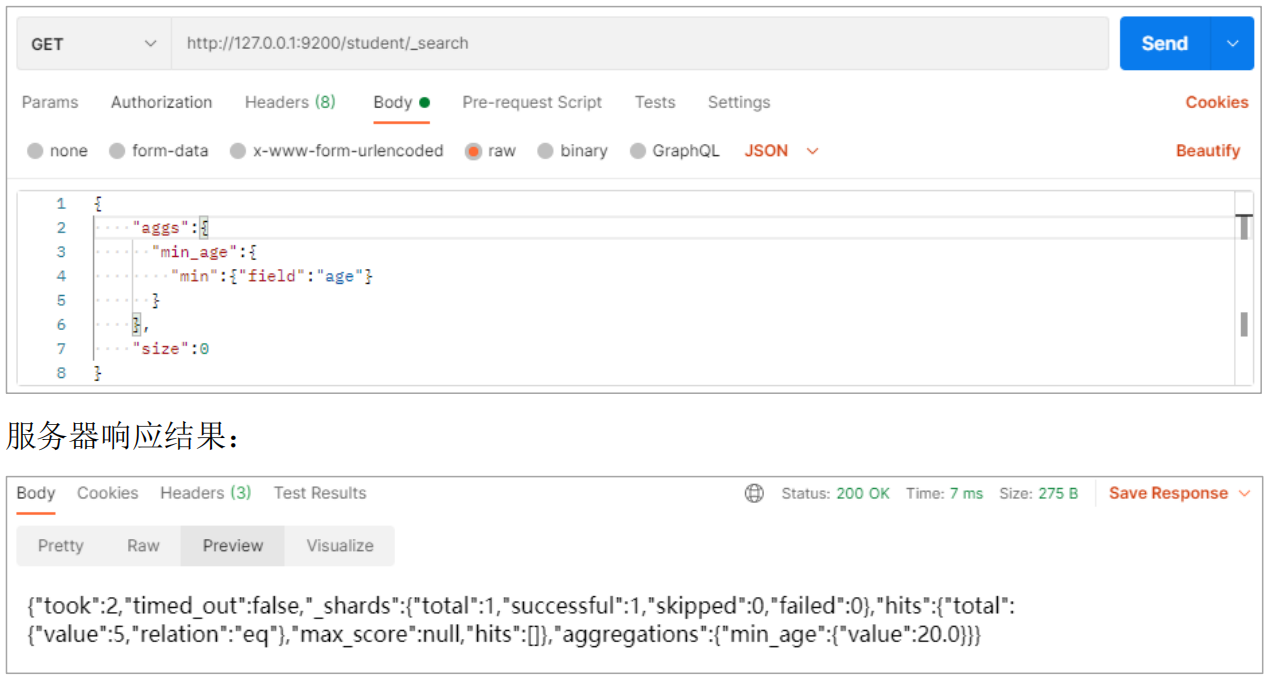The image size is (1270, 681).
Task: Open the GET method dropdown
Action: [94, 44]
